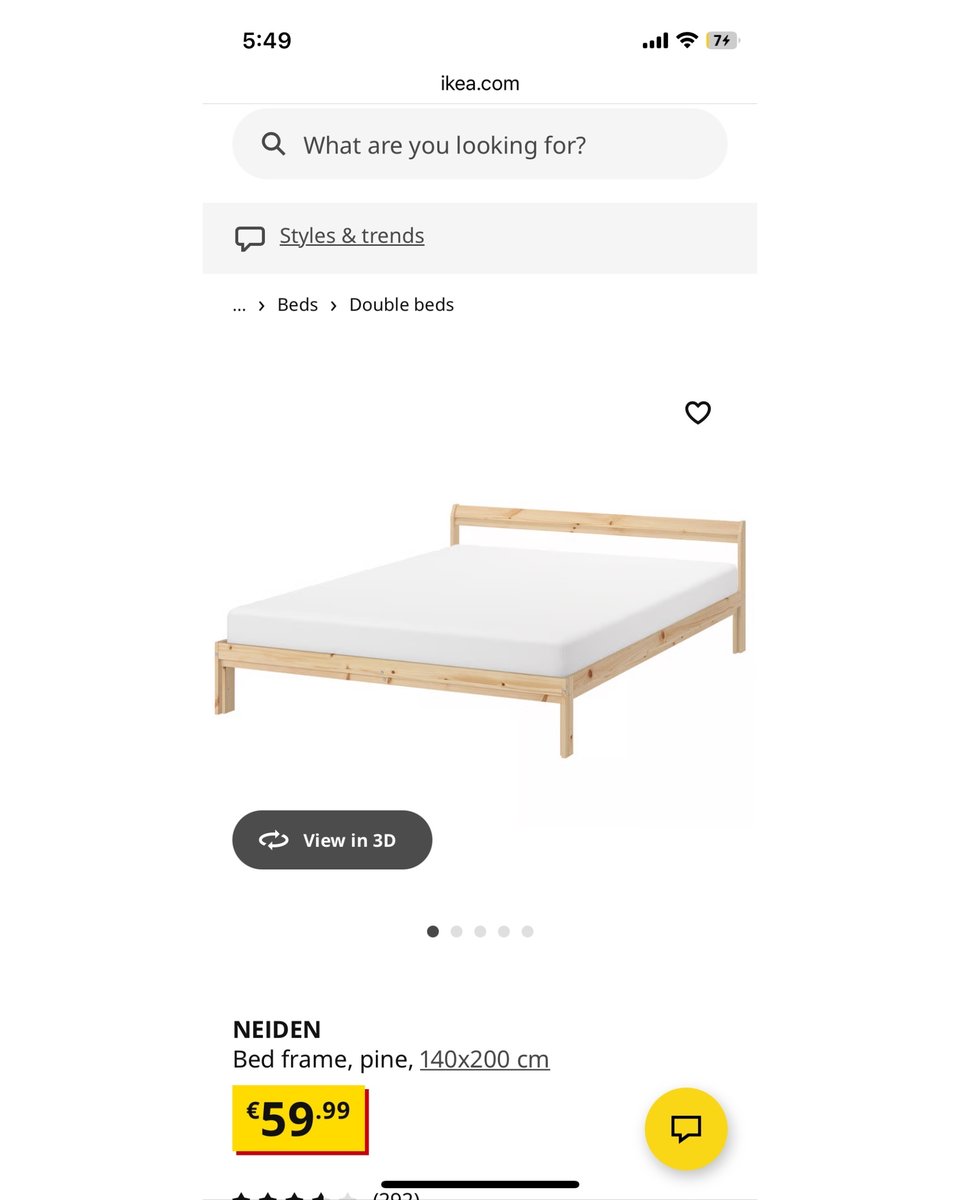Open the 140x200 cm size option
The width and height of the screenshot is (960, 1200).
tap(484, 1059)
